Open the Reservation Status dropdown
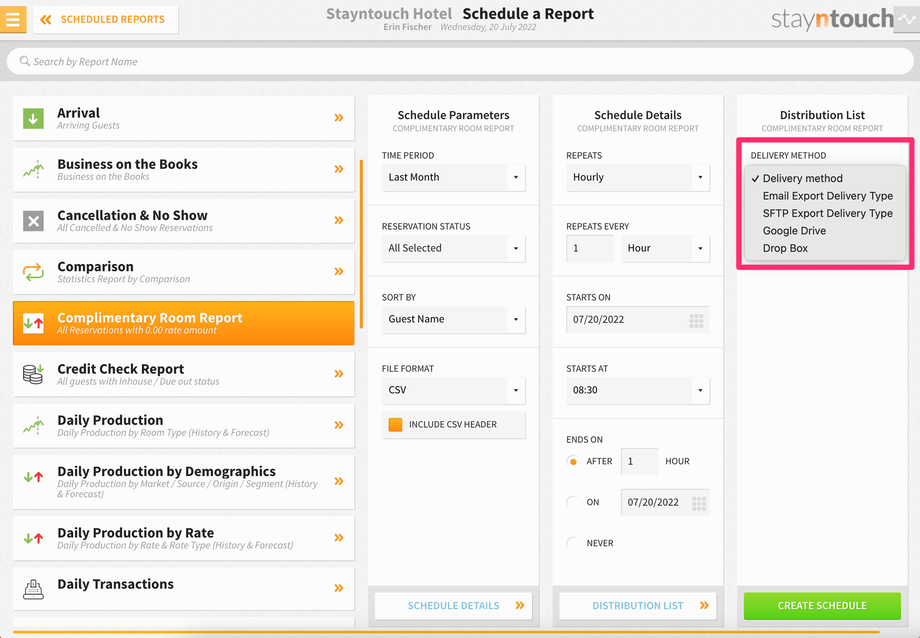 coord(454,248)
